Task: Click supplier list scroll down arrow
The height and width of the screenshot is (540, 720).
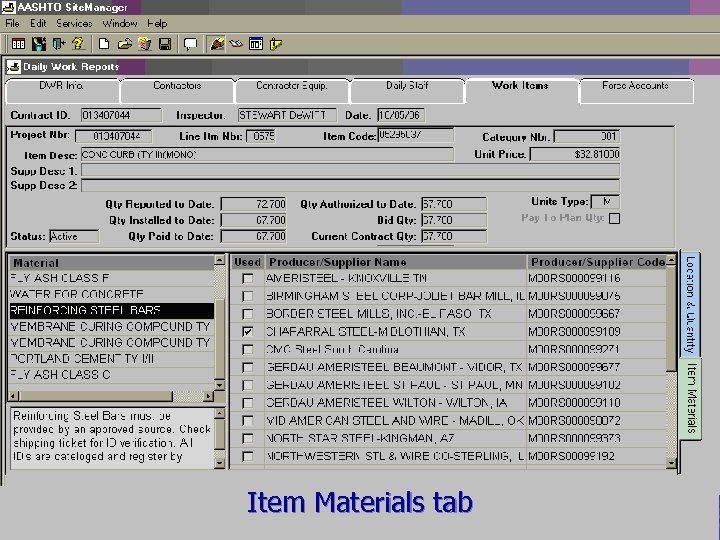Action: pyautogui.click(x=671, y=463)
